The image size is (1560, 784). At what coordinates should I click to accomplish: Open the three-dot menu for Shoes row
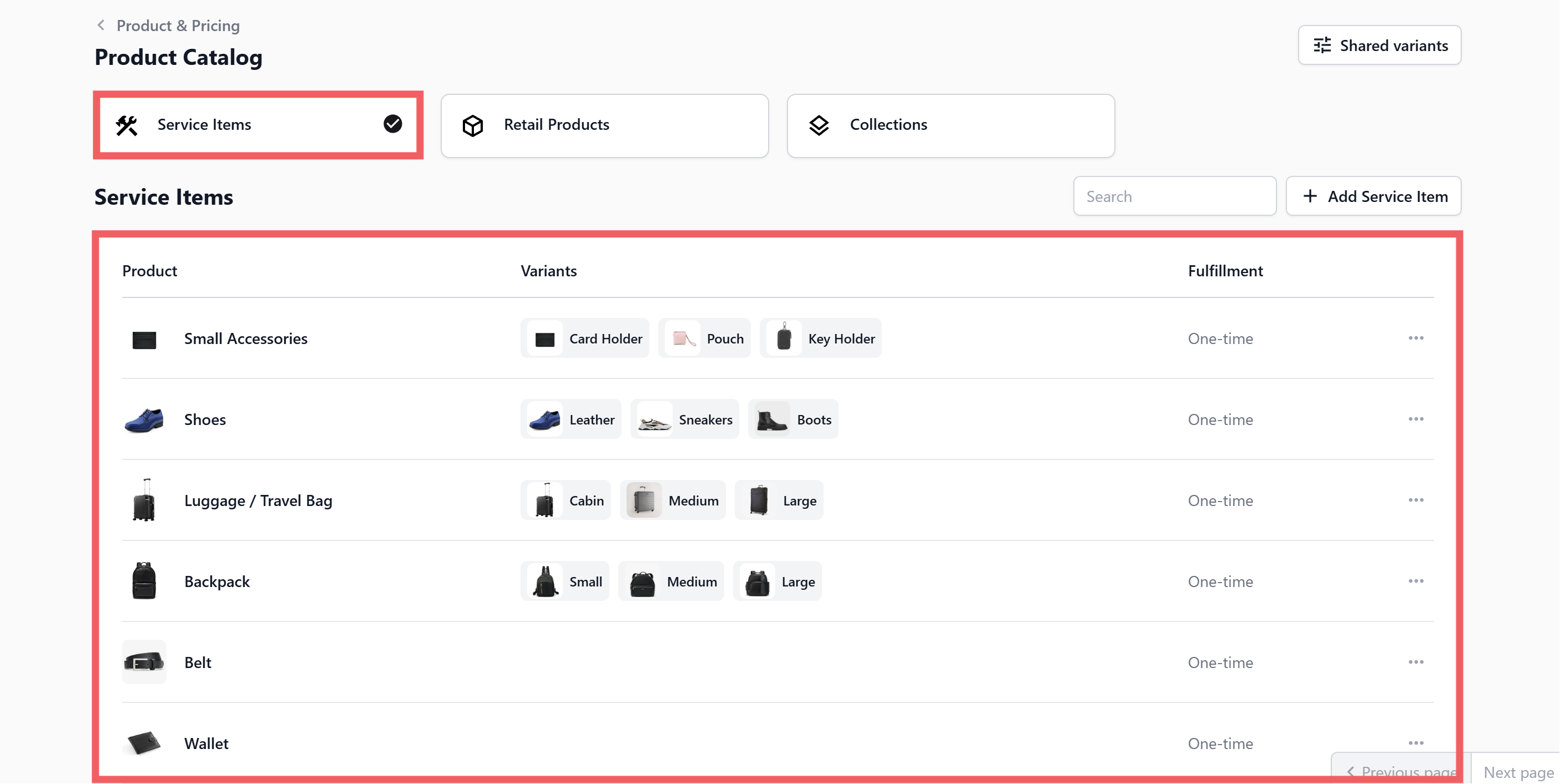(1415, 419)
